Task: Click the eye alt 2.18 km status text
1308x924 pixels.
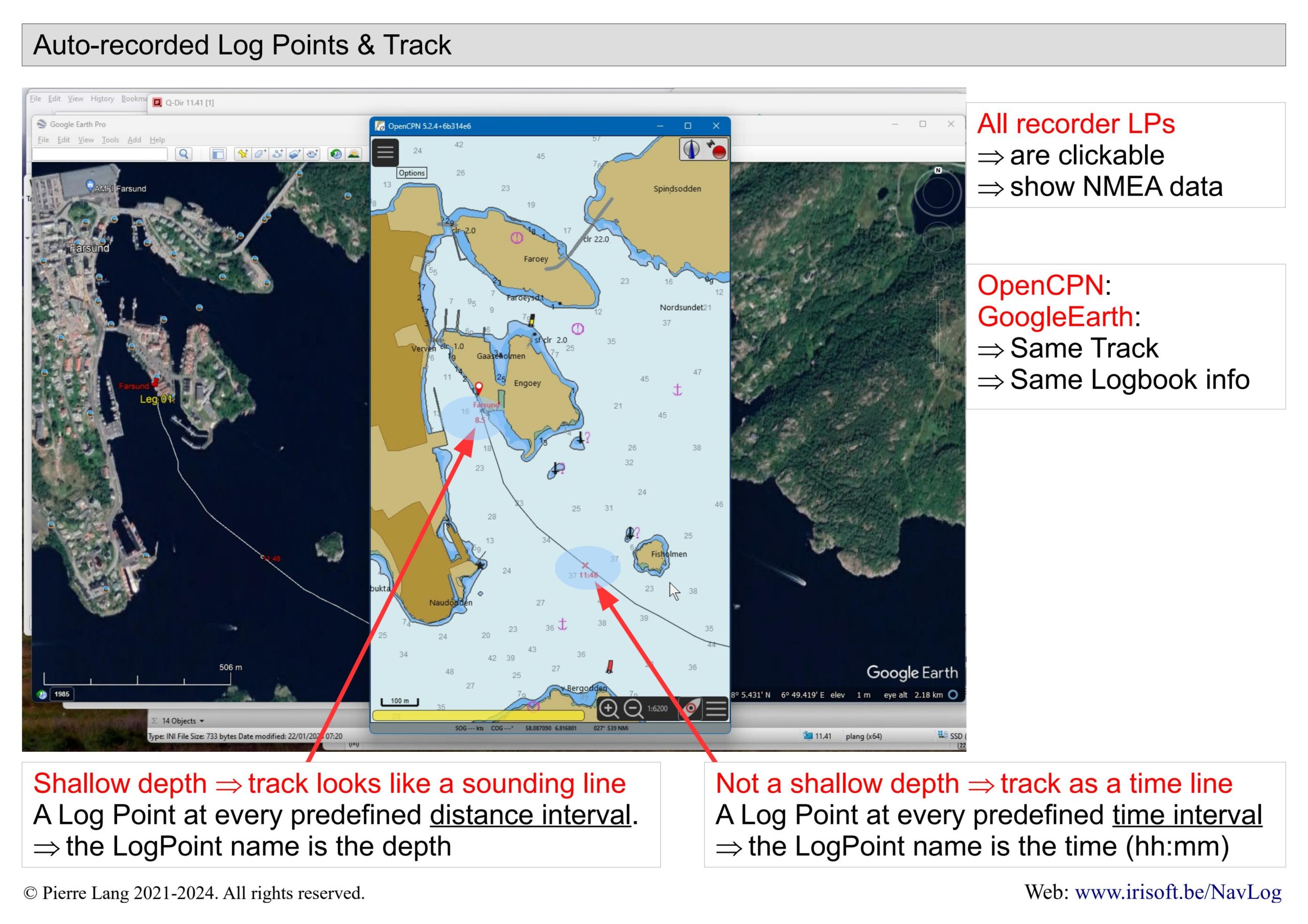Action: click(913, 695)
